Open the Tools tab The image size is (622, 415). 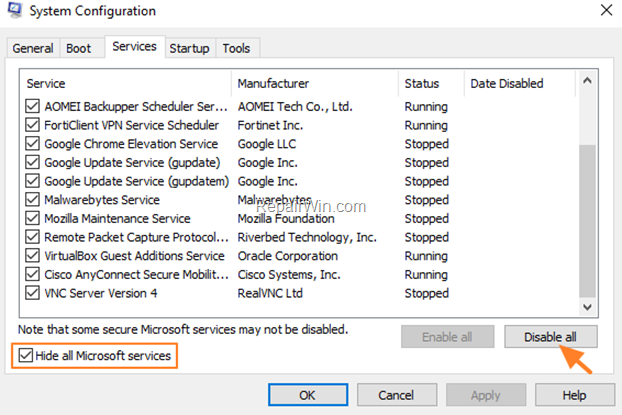pyautogui.click(x=236, y=48)
